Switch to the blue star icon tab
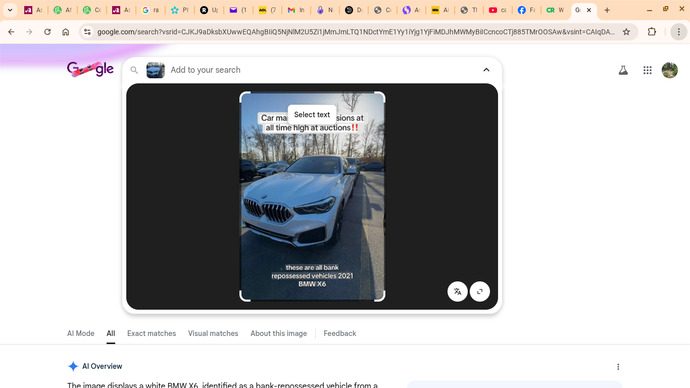690x388 pixels. point(180,10)
